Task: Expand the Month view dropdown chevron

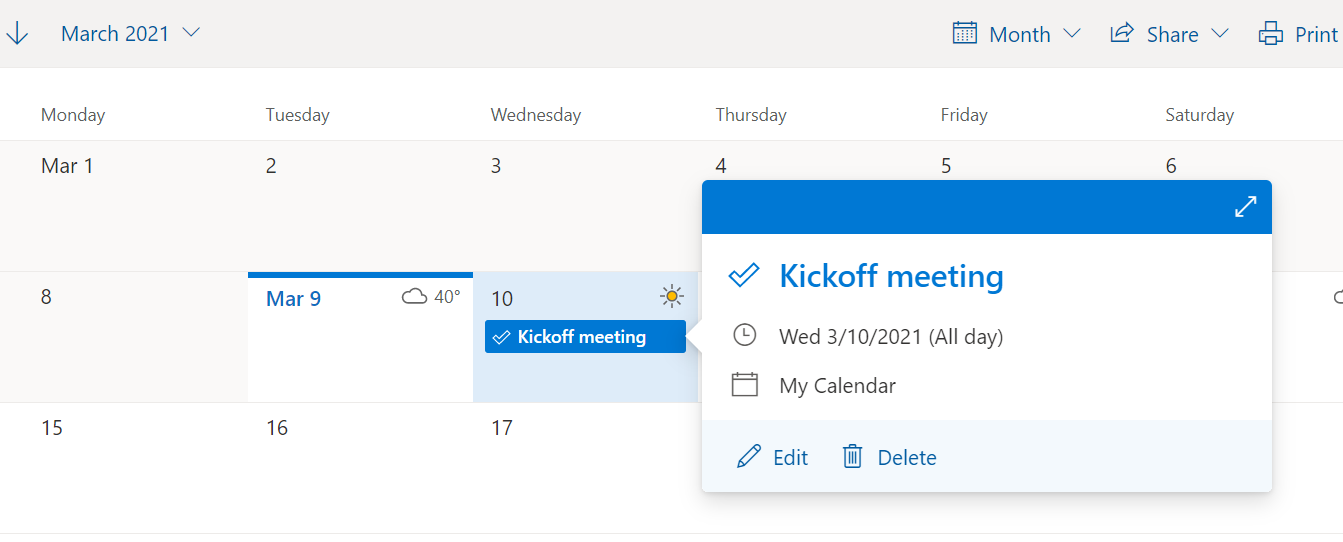Action: click(x=1072, y=33)
